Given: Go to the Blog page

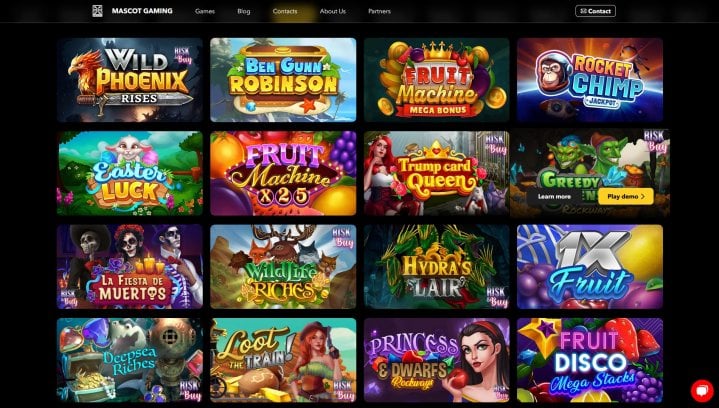Looking at the screenshot, I should pos(244,11).
